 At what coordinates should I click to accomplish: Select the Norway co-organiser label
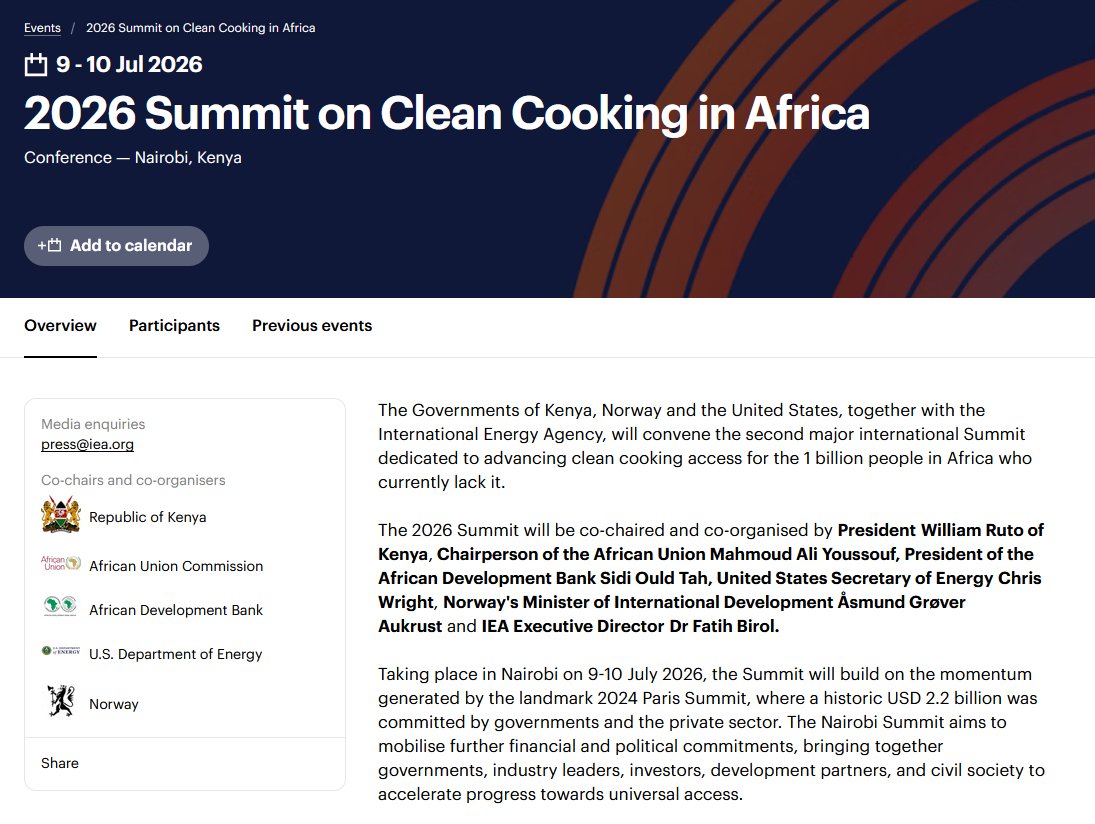tap(114, 704)
